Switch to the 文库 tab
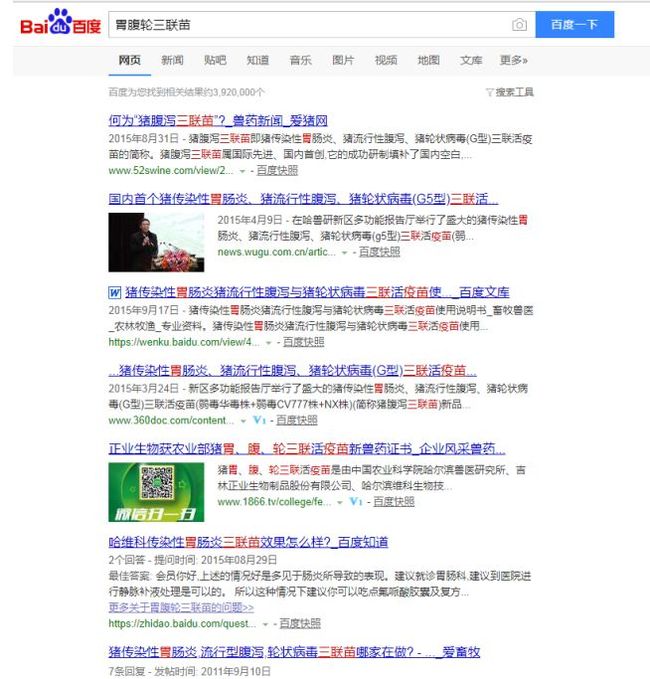The width and height of the screenshot is (650, 679). click(x=471, y=60)
